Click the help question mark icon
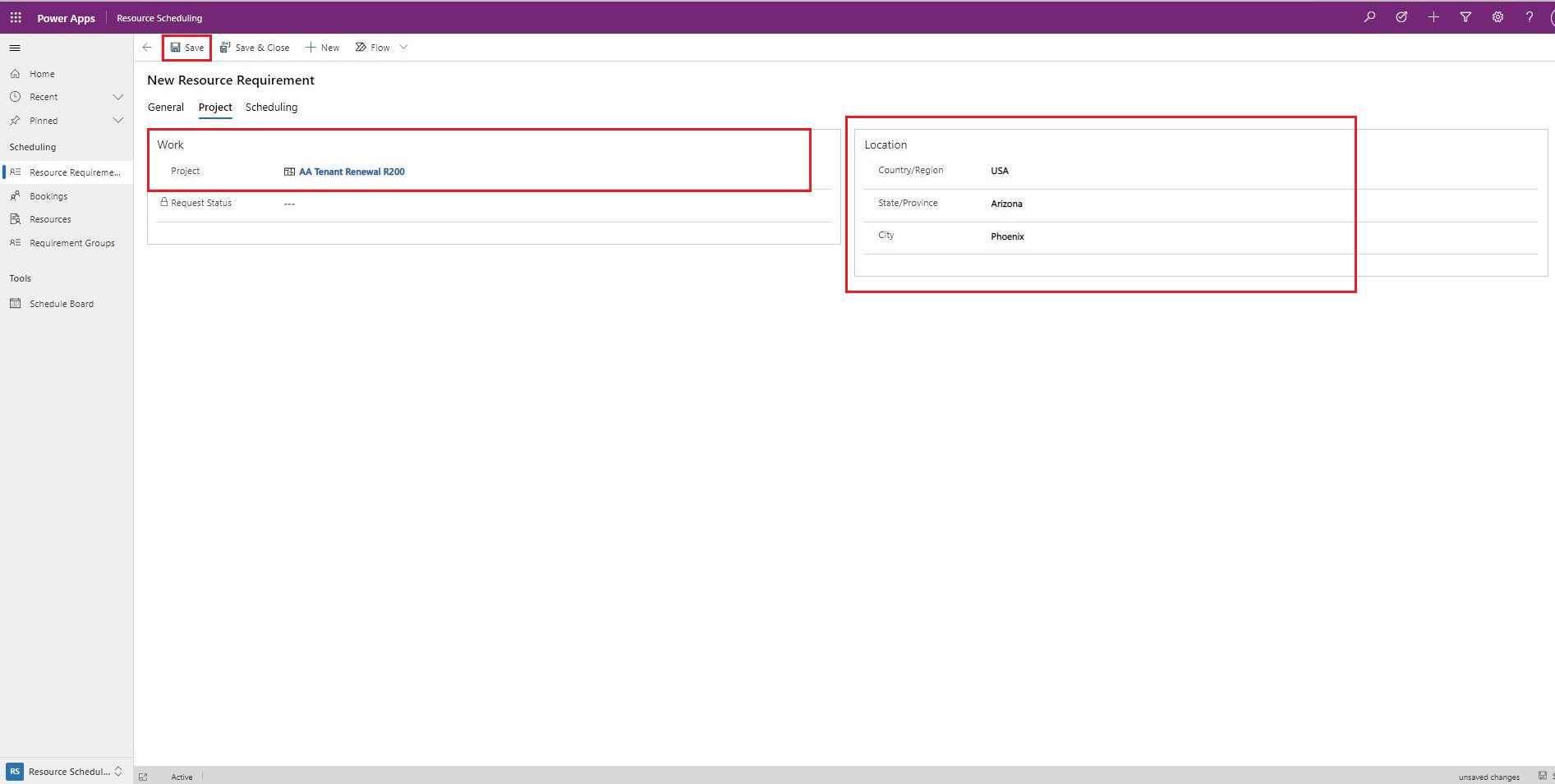Image resolution: width=1555 pixels, height=784 pixels. coord(1530,17)
